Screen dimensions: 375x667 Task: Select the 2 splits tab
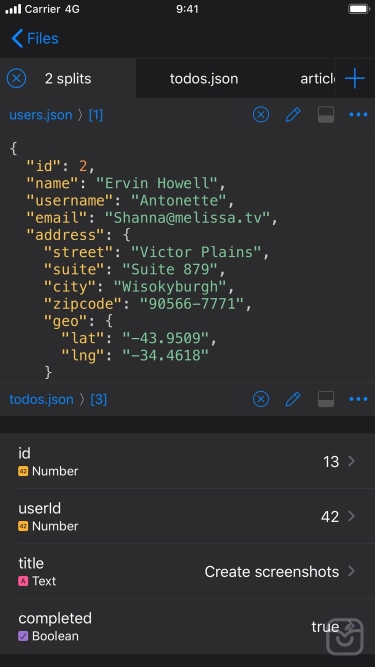click(68, 79)
